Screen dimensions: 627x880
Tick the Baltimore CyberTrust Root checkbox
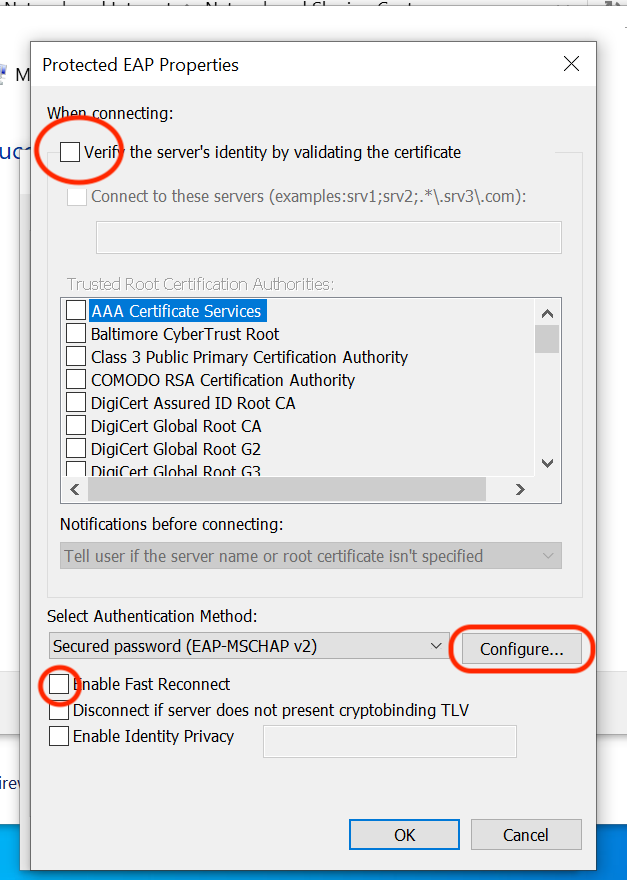[76, 334]
